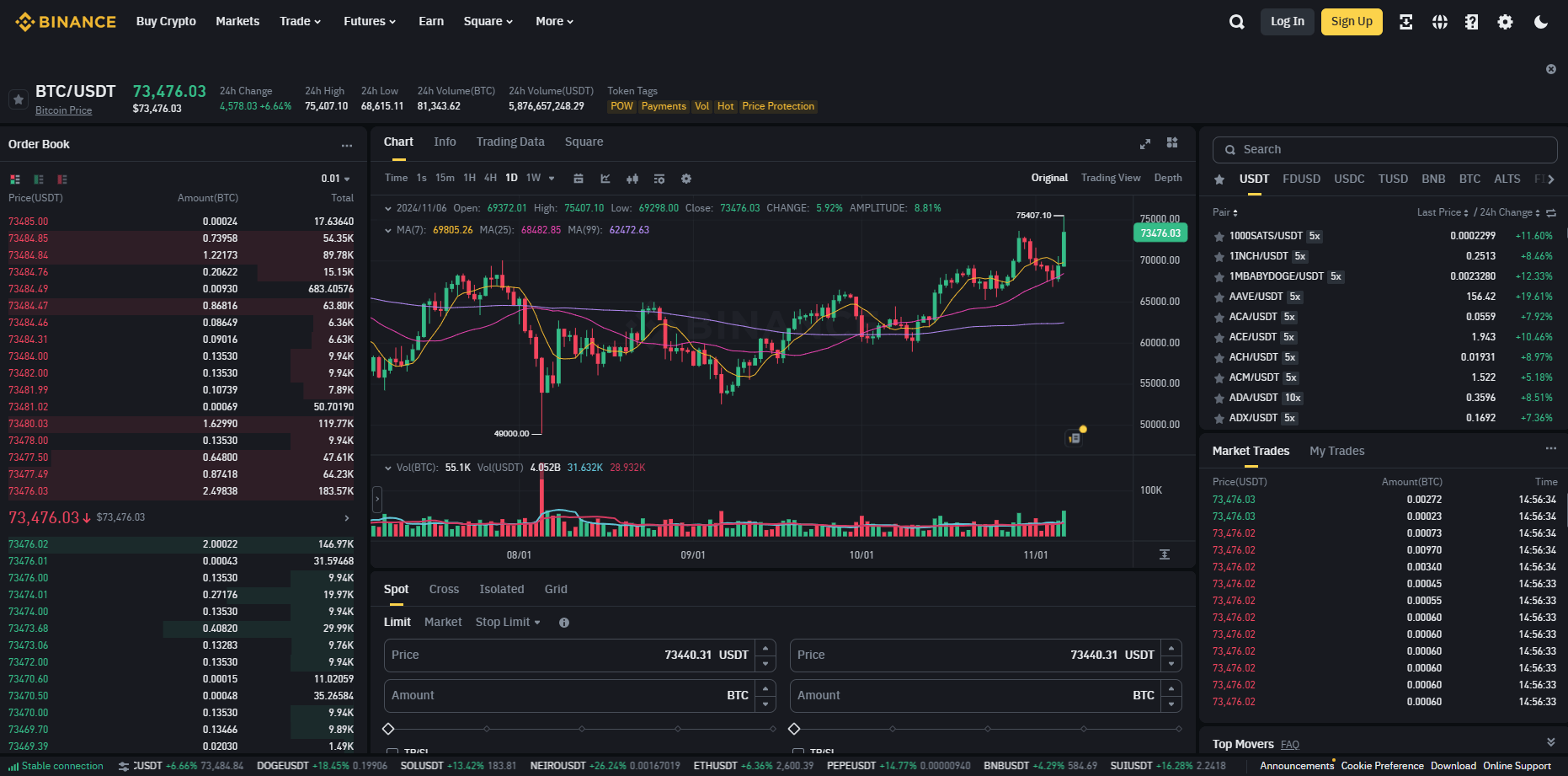1568x776 pixels.
Task: Open the Square dropdown in the top navigation
Action: [488, 21]
